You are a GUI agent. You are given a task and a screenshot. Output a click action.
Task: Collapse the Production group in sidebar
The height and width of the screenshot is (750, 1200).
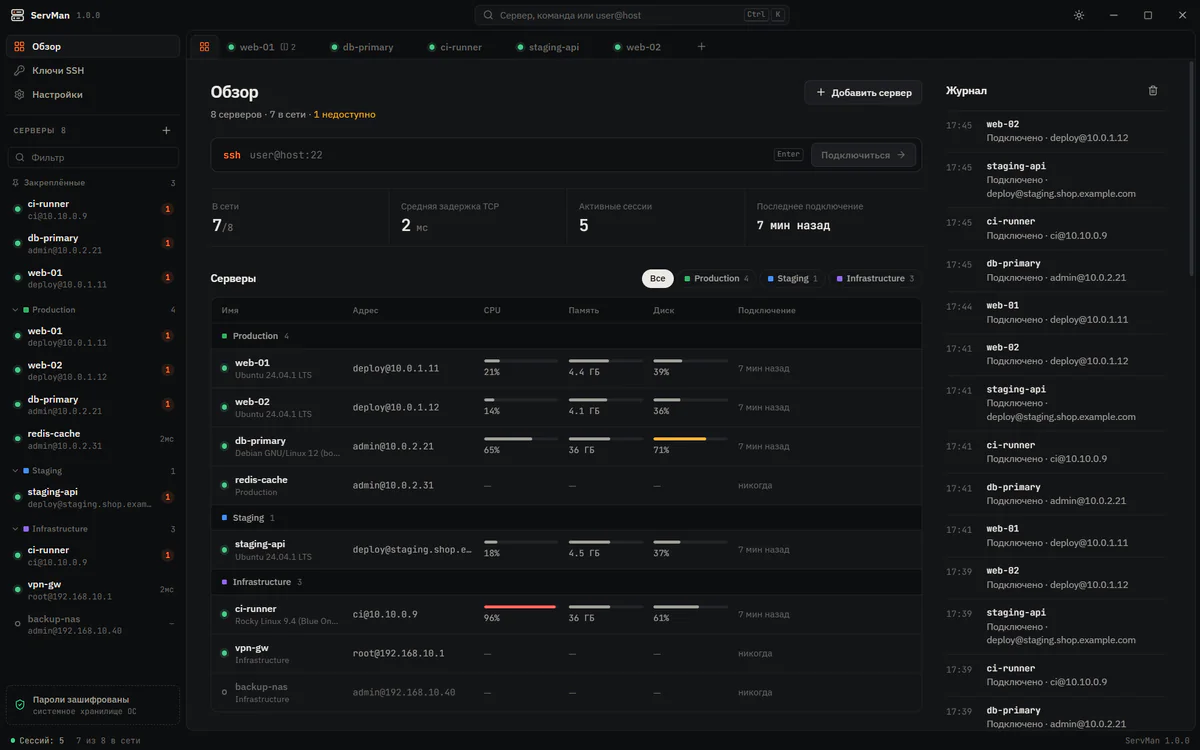tap(15, 310)
